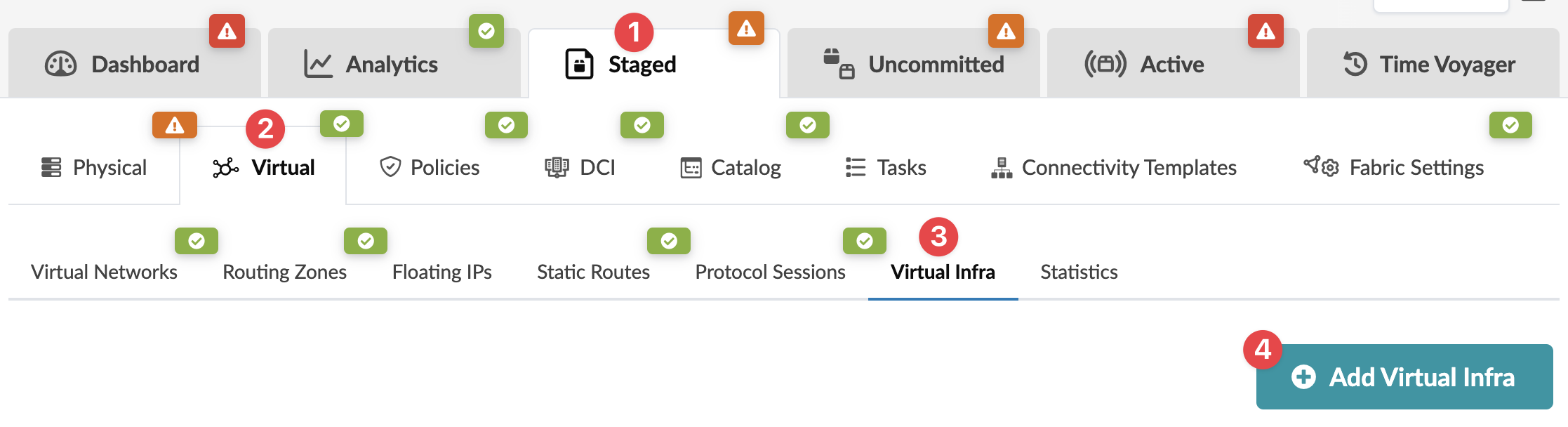
Task: Click the Uncommitted changes icon
Action: pyautogui.click(x=839, y=64)
